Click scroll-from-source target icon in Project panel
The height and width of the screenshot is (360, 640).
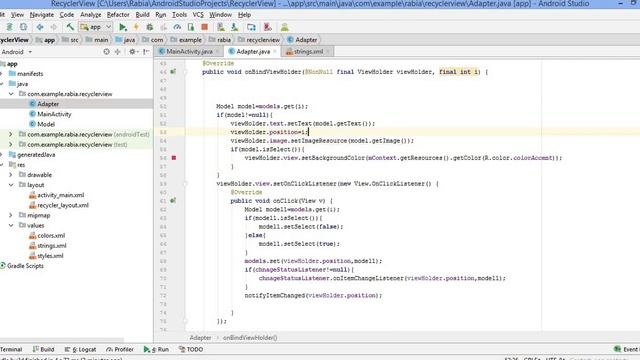pos(107,52)
